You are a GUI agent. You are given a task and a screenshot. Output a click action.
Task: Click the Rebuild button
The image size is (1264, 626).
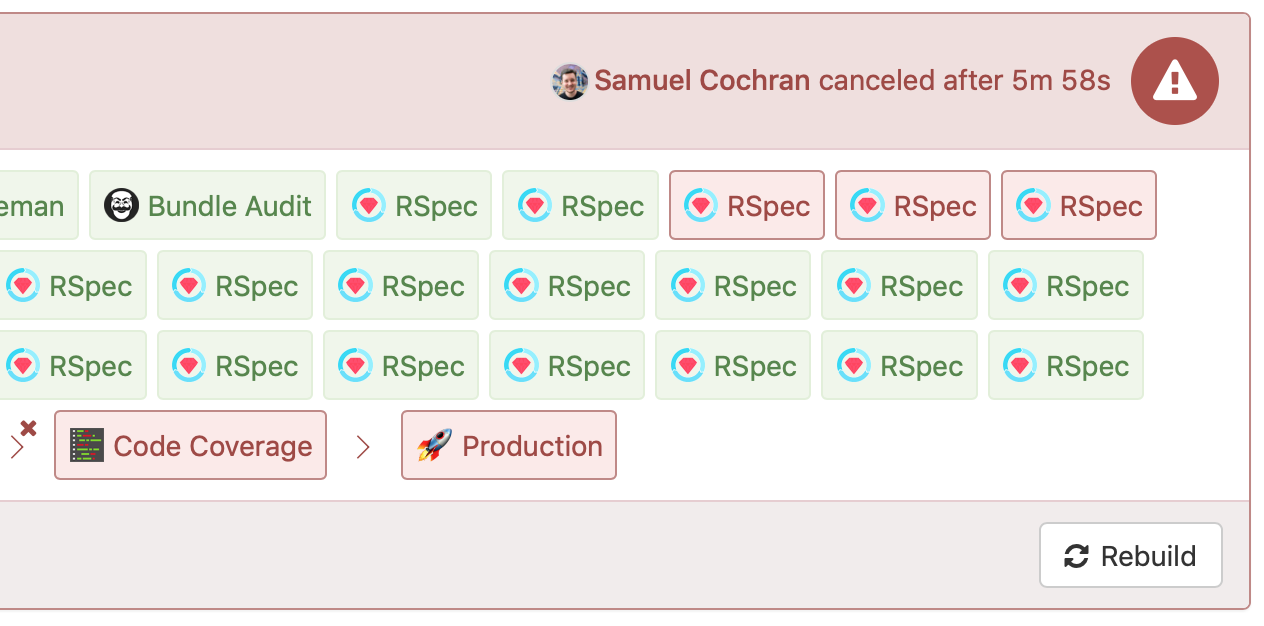pyautogui.click(x=1130, y=555)
